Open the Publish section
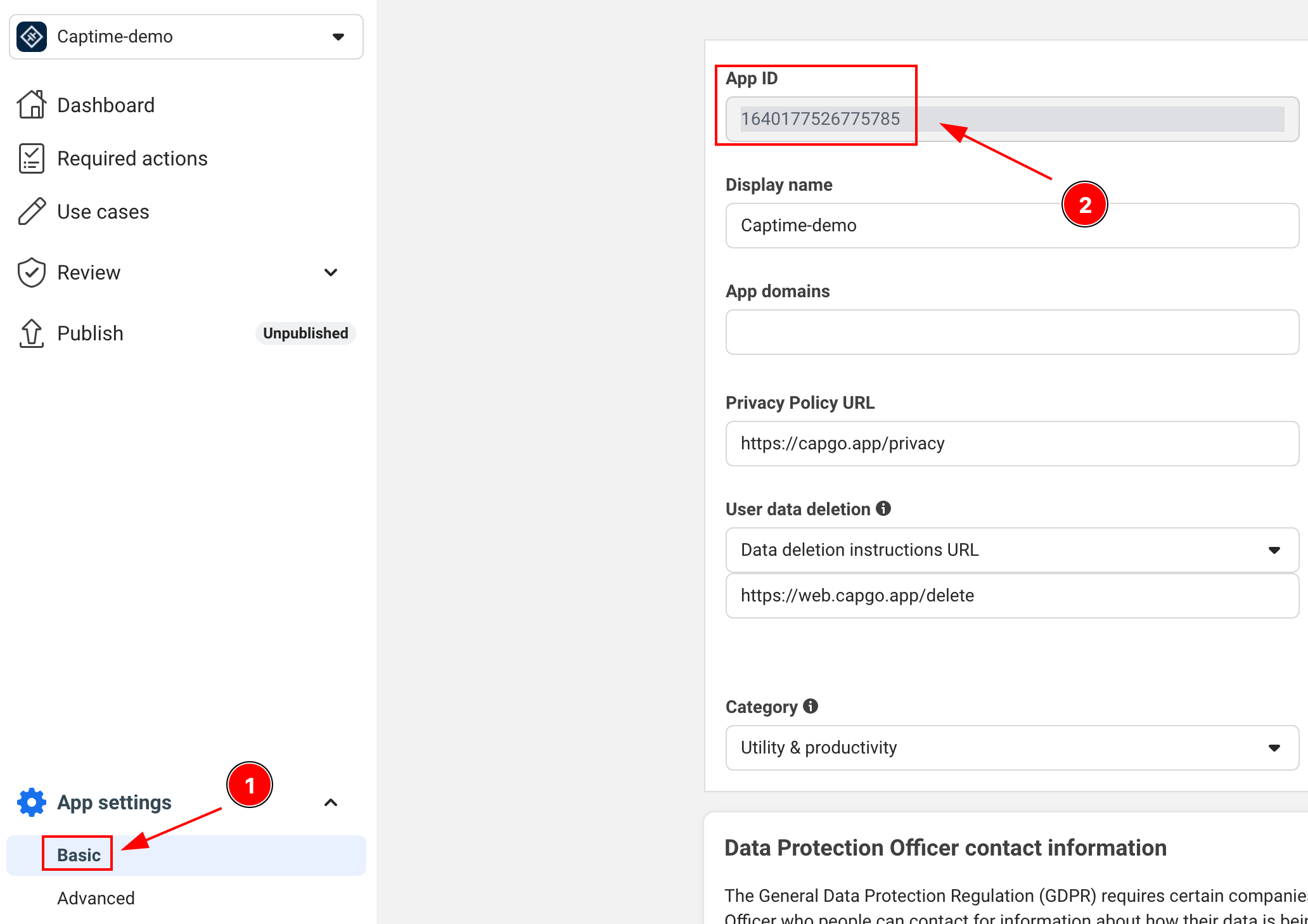 [90, 333]
